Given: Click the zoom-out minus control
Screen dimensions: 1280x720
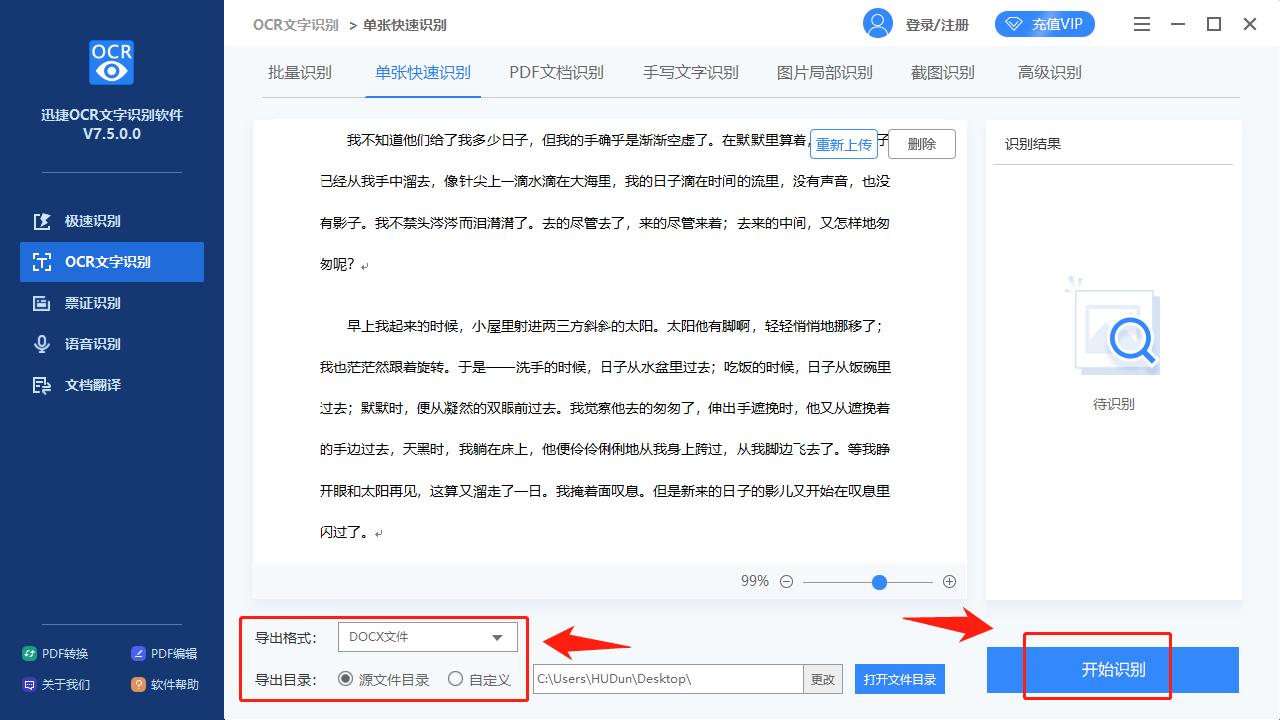Looking at the screenshot, I should [786, 580].
